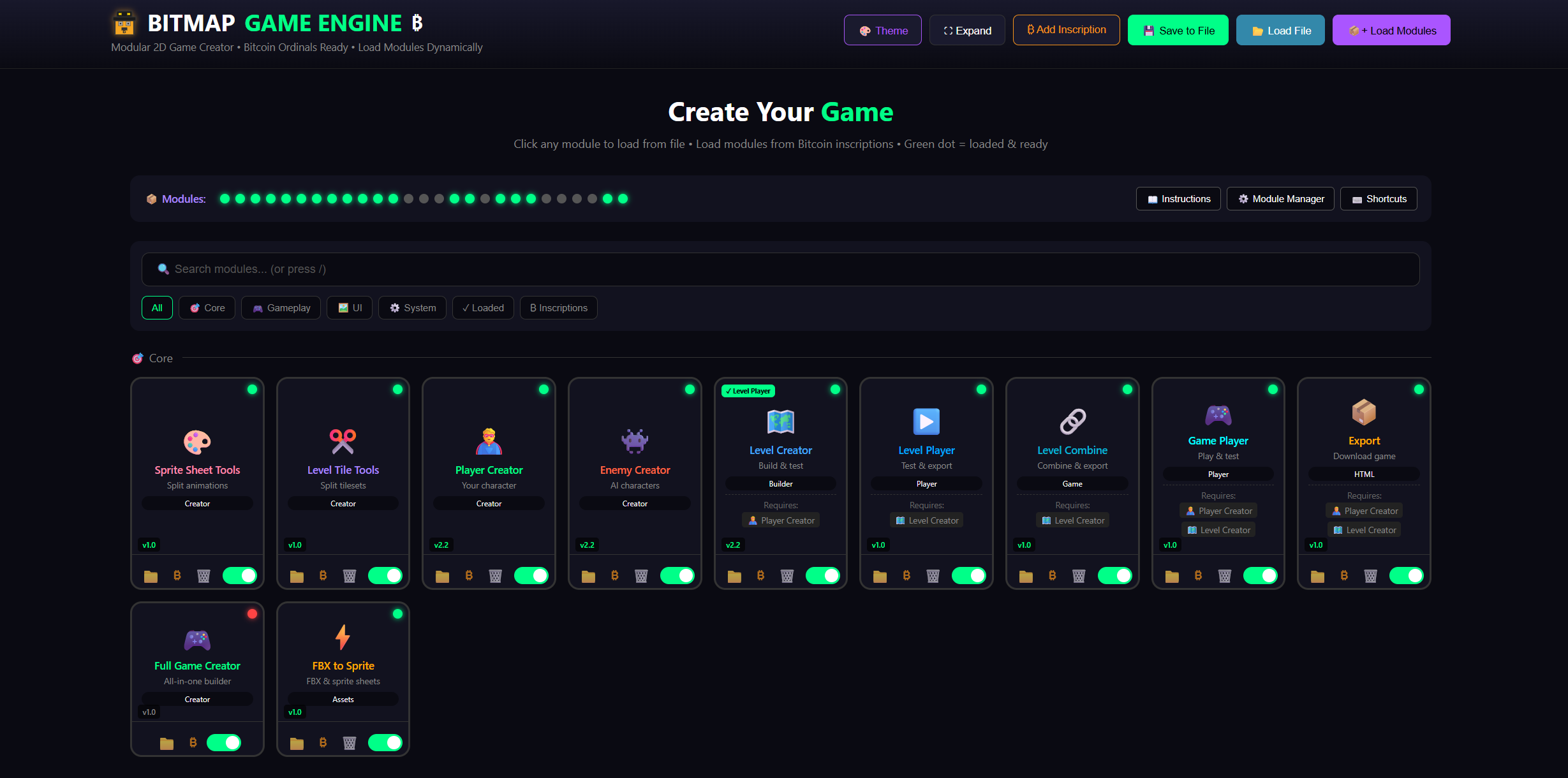Click the folder icon on Player Creator card
Image resolution: width=1568 pixels, height=778 pixels.
tap(442, 576)
